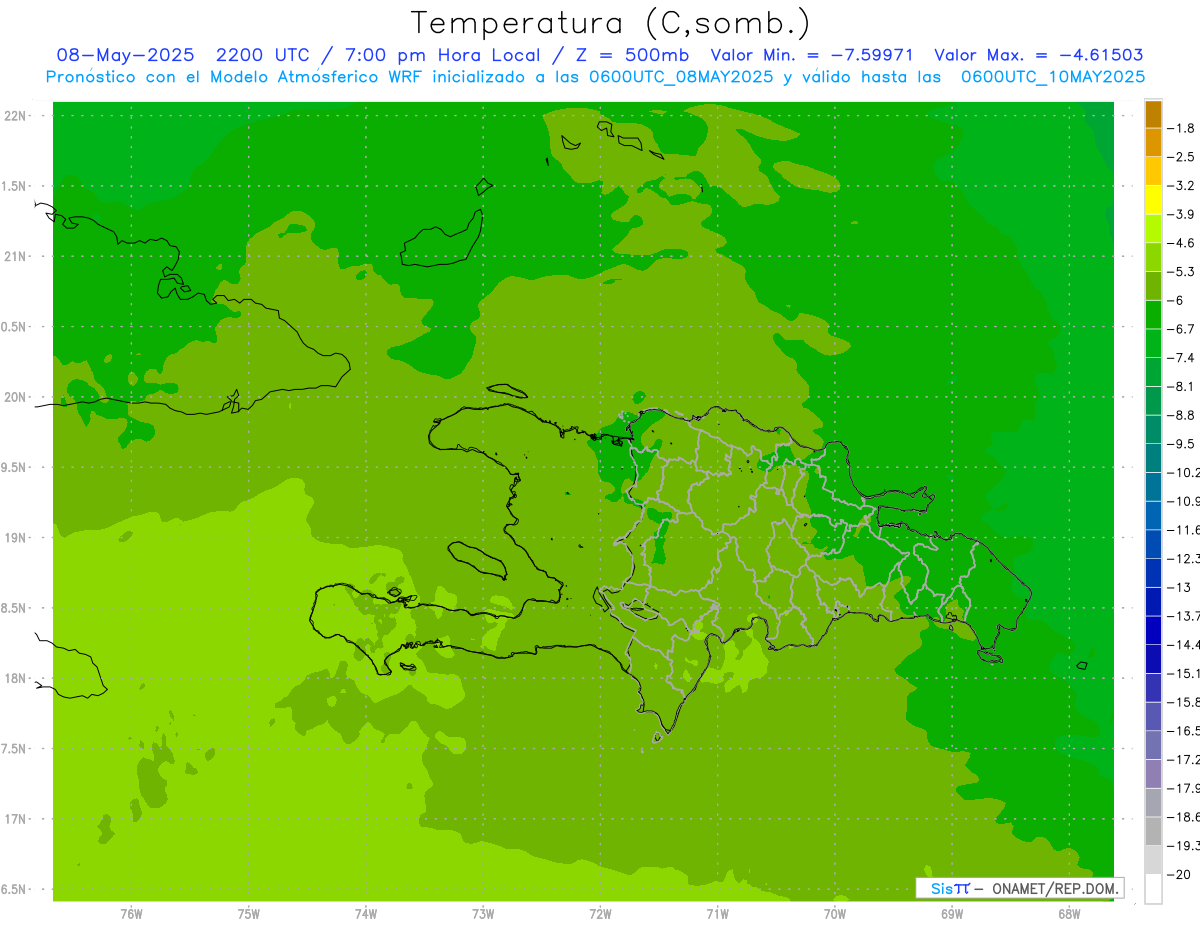Click the '76W' longitude label
This screenshot has width=1200, height=927.
pos(131,914)
